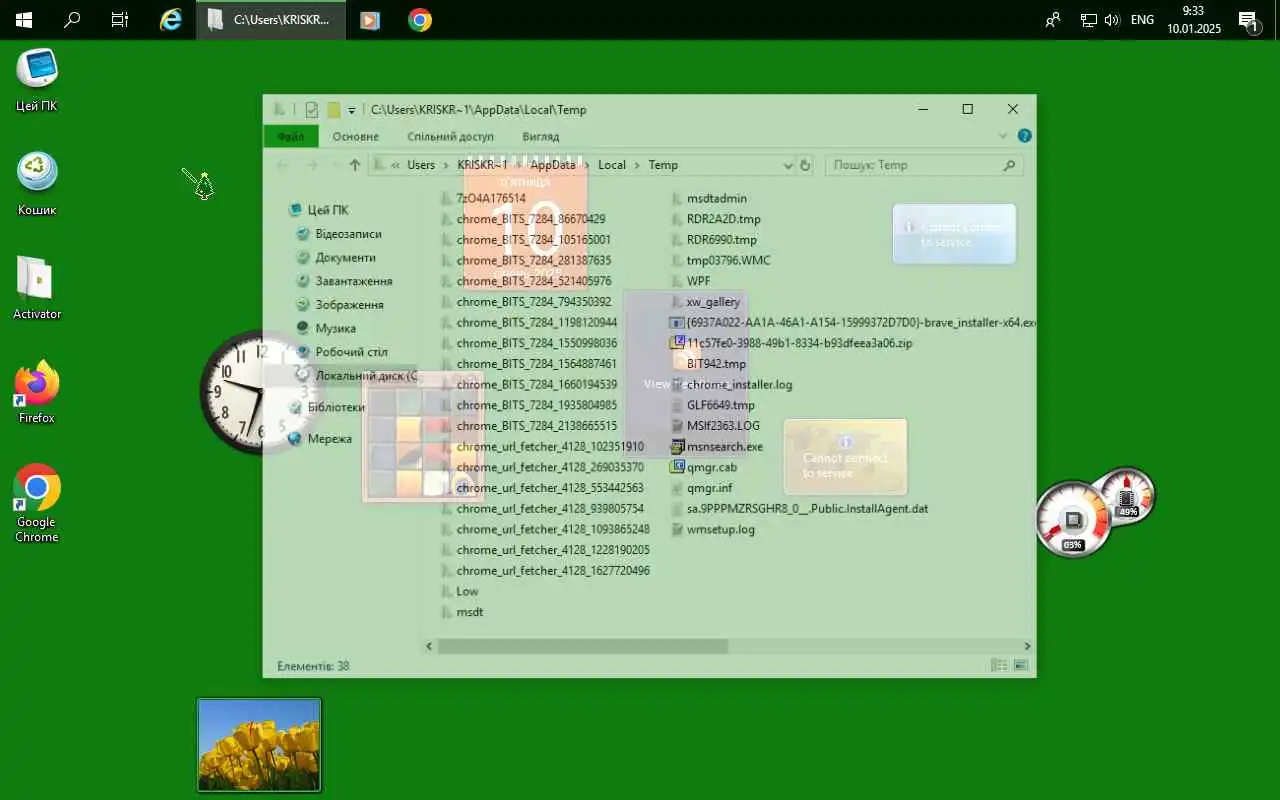1280x800 pixels.
Task: Select Цей ПК in navigation pane
Action: [319, 210]
